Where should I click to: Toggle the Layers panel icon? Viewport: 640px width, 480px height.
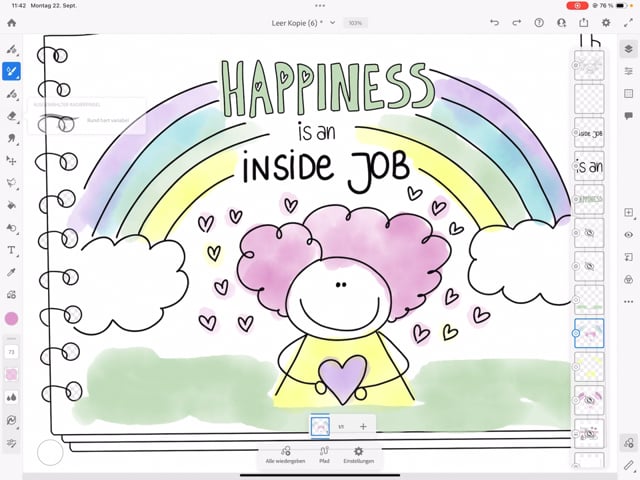629,49
